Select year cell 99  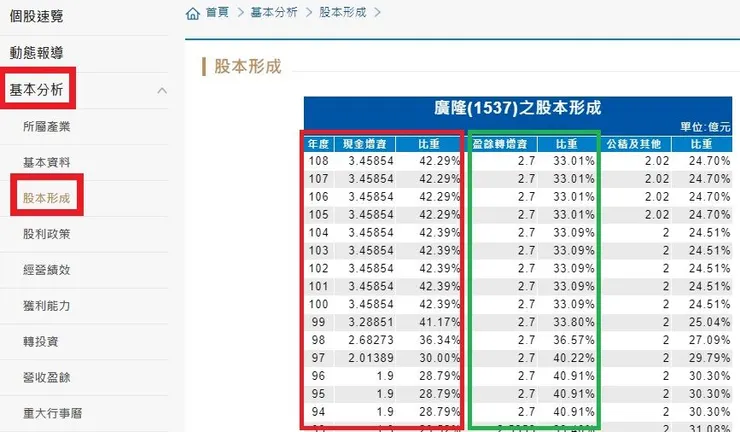[x=319, y=322]
